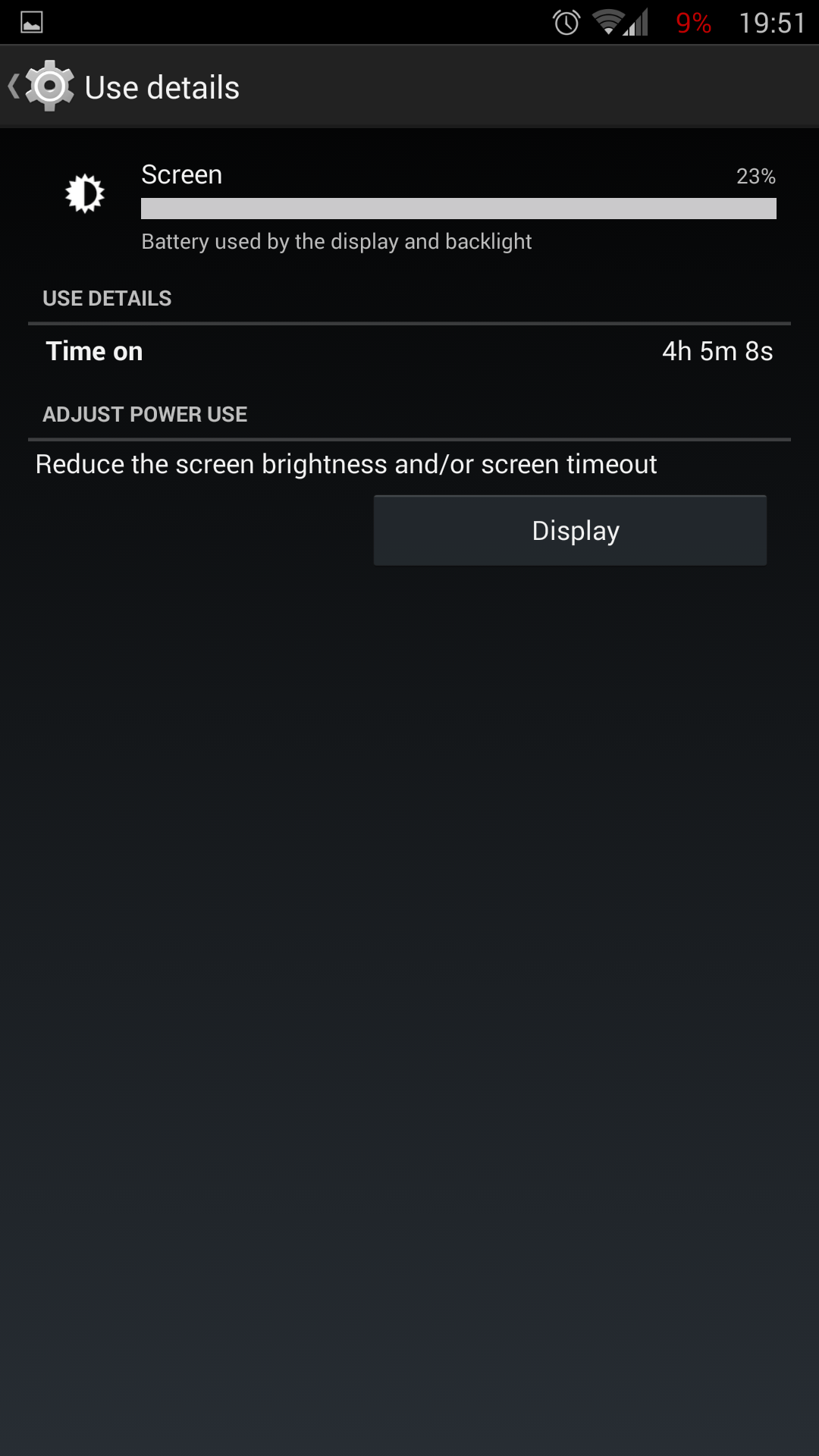Tap the cellular signal bars icon
The width and height of the screenshot is (819, 1456).
(636, 22)
